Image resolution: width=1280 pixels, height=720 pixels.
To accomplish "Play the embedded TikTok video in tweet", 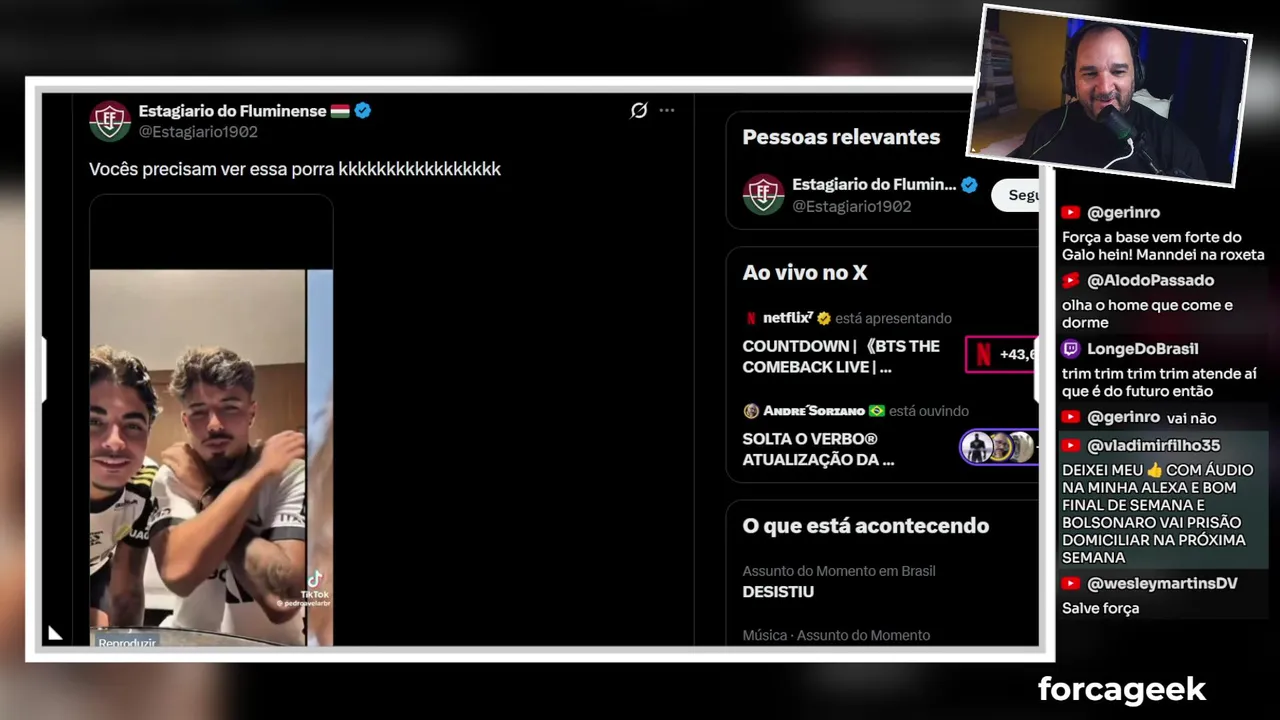I will [x=211, y=420].
